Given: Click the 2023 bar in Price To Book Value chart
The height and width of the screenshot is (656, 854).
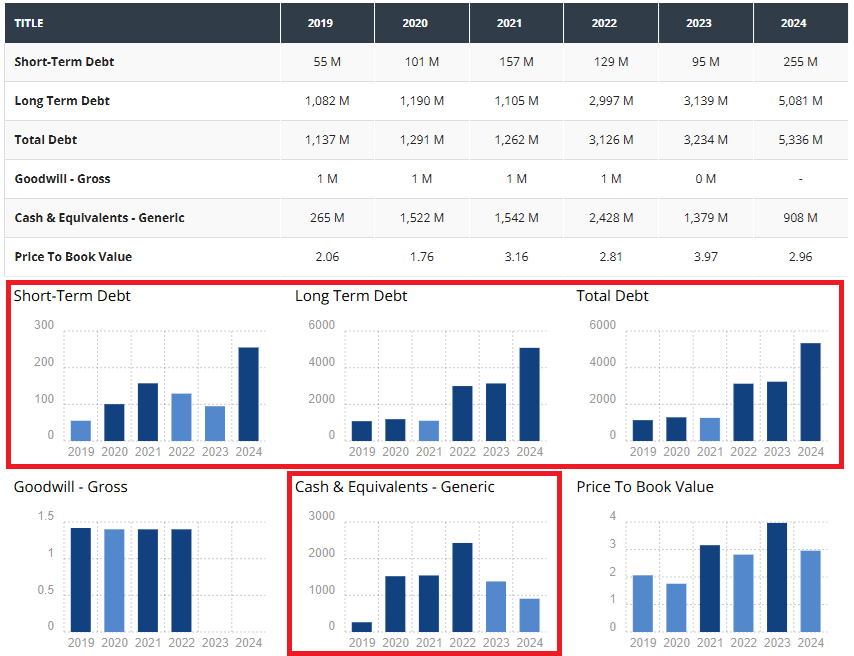Looking at the screenshot, I should (777, 577).
